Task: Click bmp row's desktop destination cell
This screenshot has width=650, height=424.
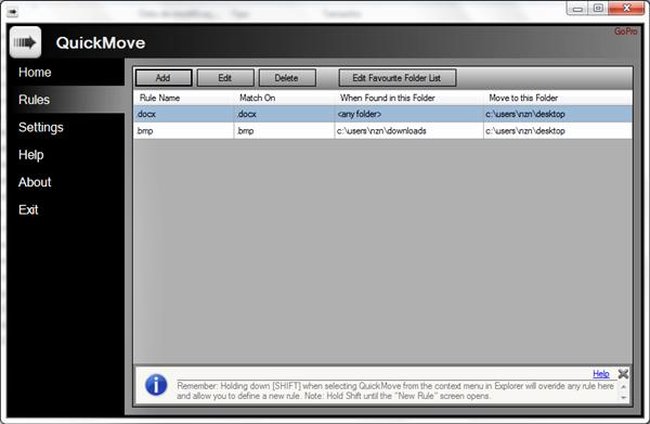Action: click(558, 131)
